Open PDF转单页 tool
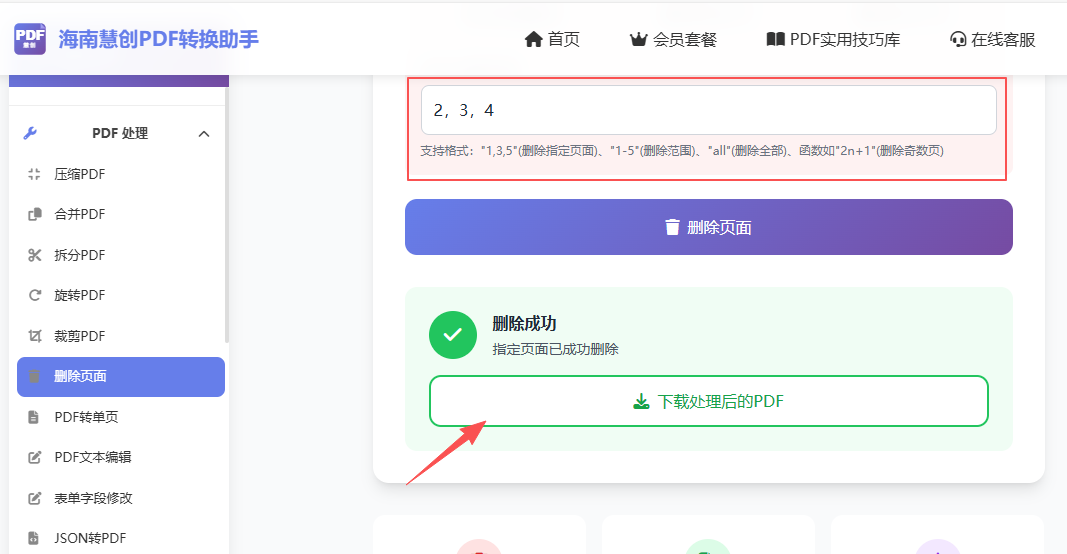 click(x=86, y=417)
